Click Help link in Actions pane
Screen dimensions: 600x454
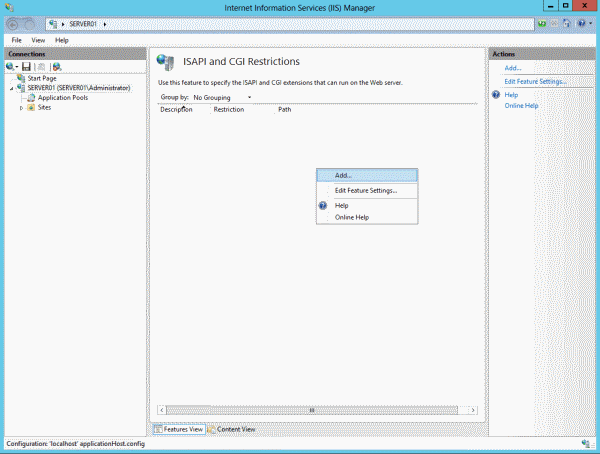[511, 95]
